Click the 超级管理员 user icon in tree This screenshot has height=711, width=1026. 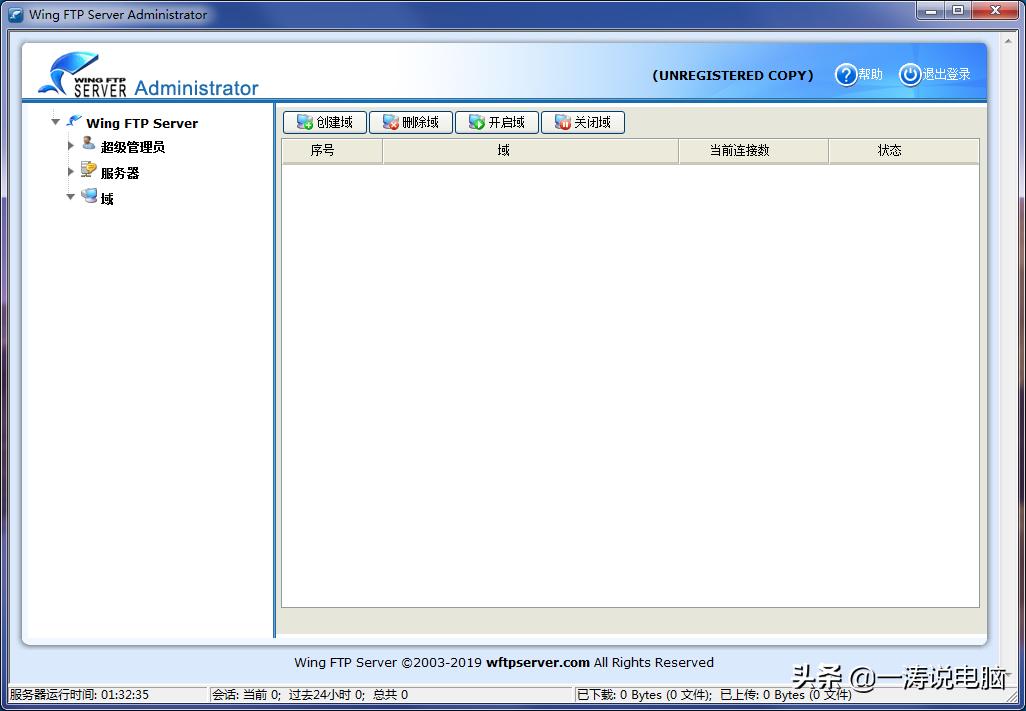click(88, 143)
